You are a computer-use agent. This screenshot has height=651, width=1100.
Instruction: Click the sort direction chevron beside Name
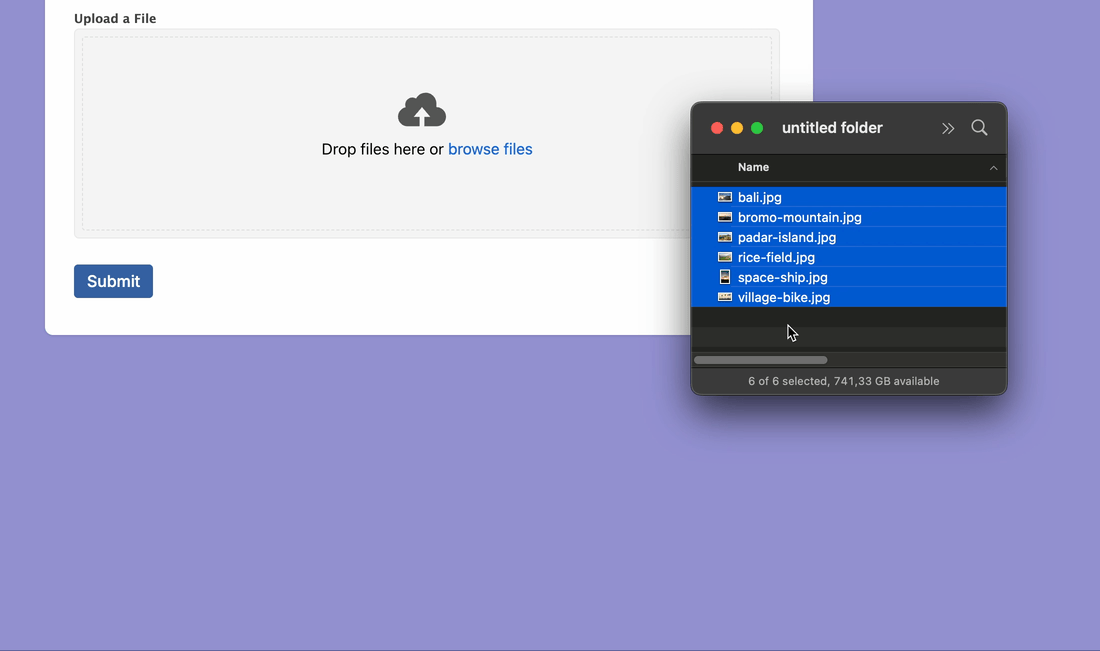[993, 167]
